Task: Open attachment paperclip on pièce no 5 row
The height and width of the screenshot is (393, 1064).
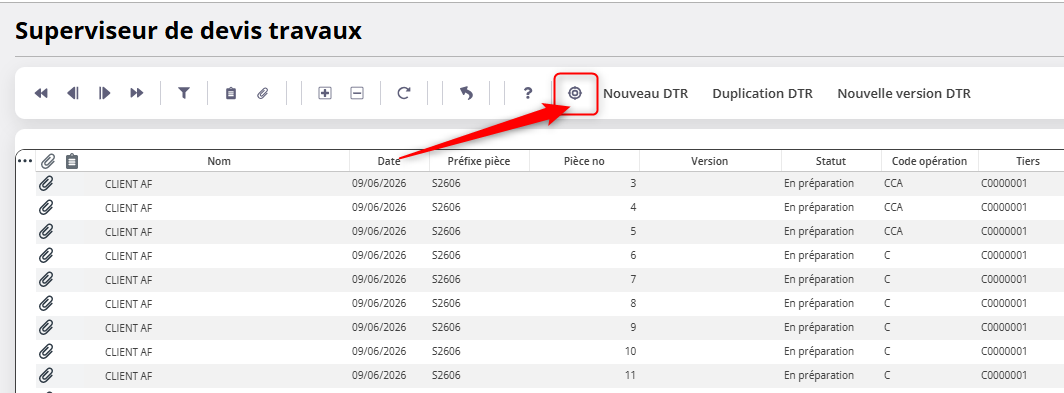Action: (46, 231)
